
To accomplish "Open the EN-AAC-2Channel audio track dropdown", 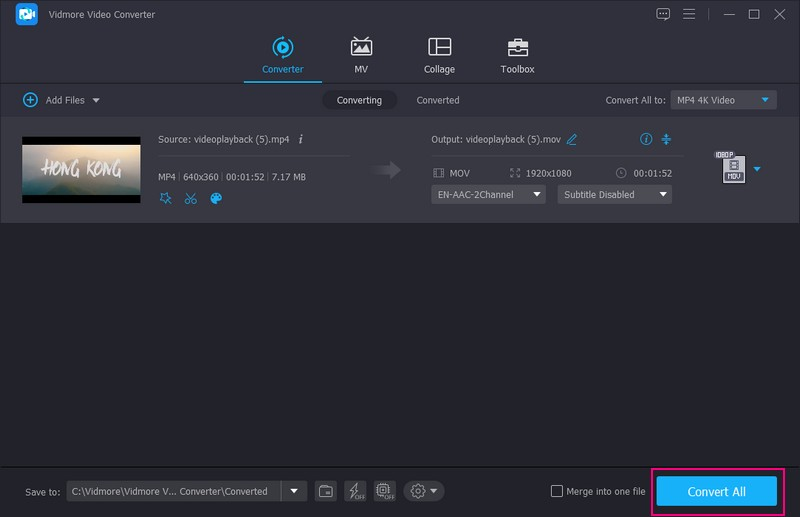I will tap(488, 195).
